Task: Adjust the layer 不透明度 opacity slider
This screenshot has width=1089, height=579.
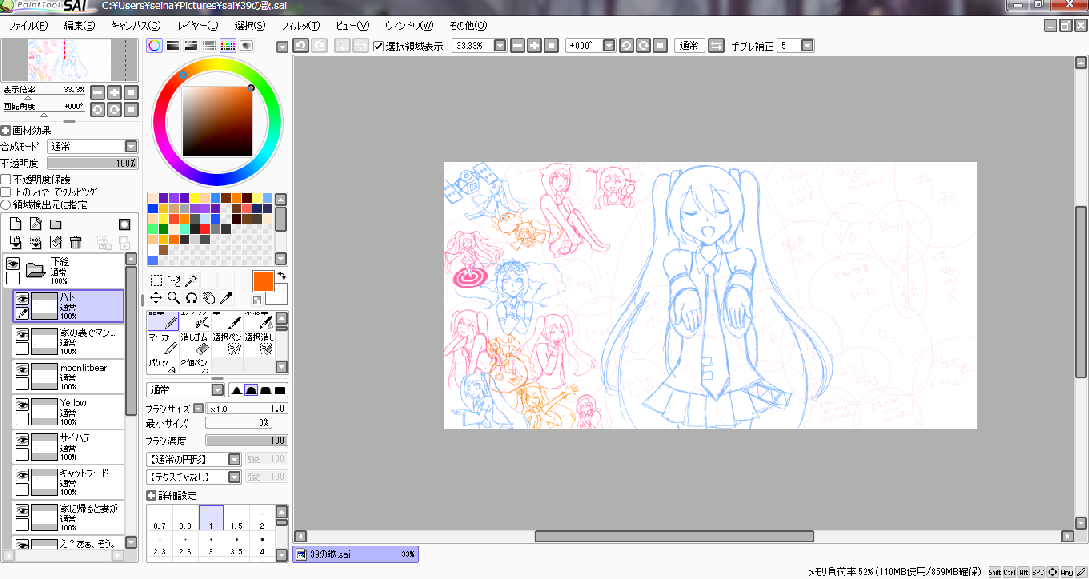Action: pyautogui.click(x=92, y=163)
